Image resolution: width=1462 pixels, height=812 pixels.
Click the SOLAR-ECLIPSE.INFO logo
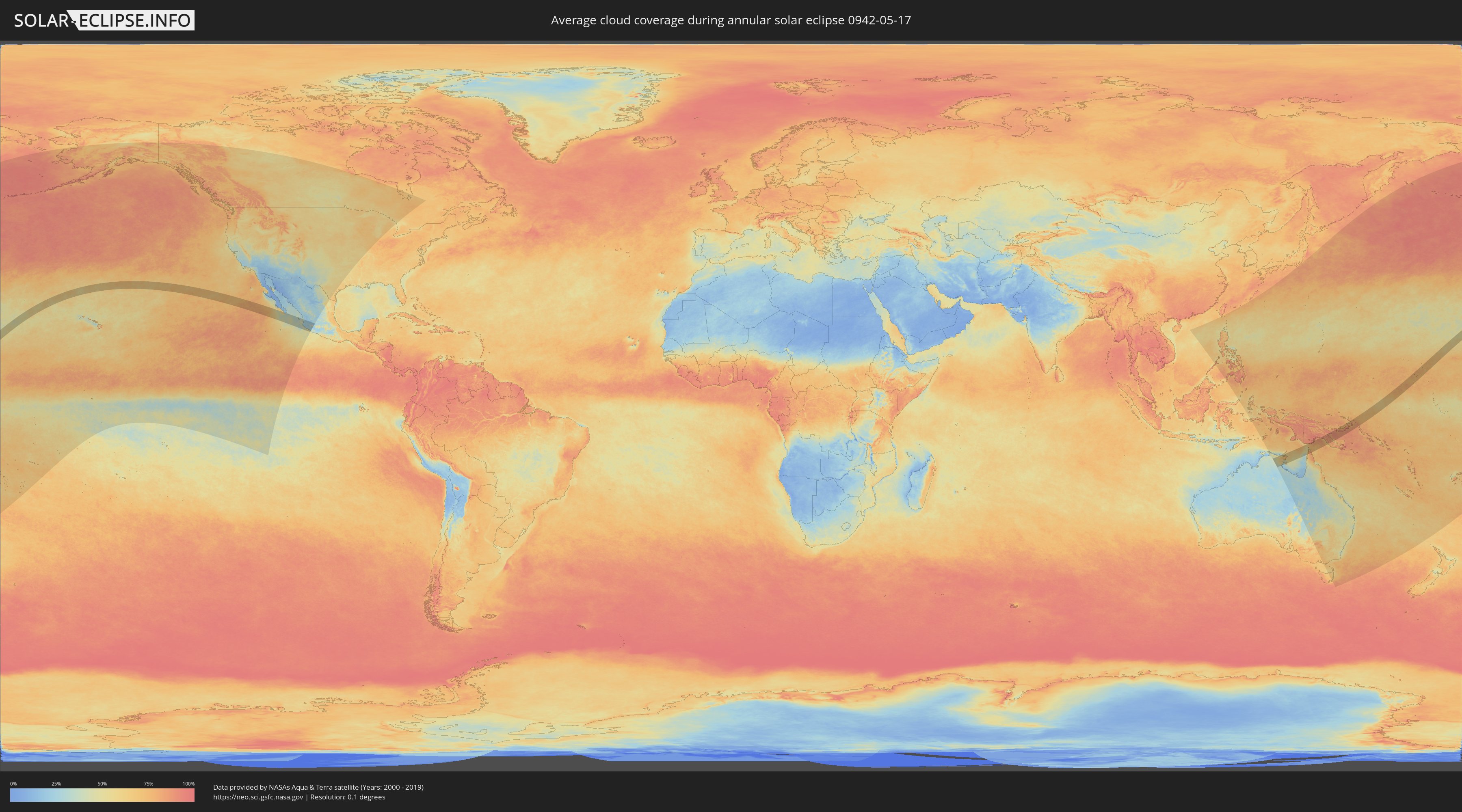(x=104, y=20)
